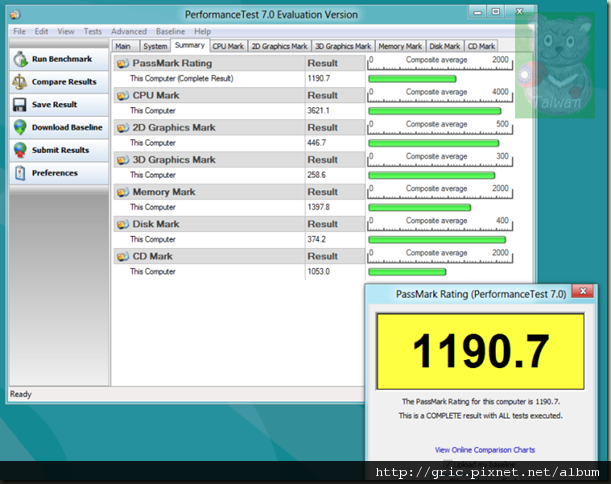Open the 3D Graphics Mark tab

(343, 46)
